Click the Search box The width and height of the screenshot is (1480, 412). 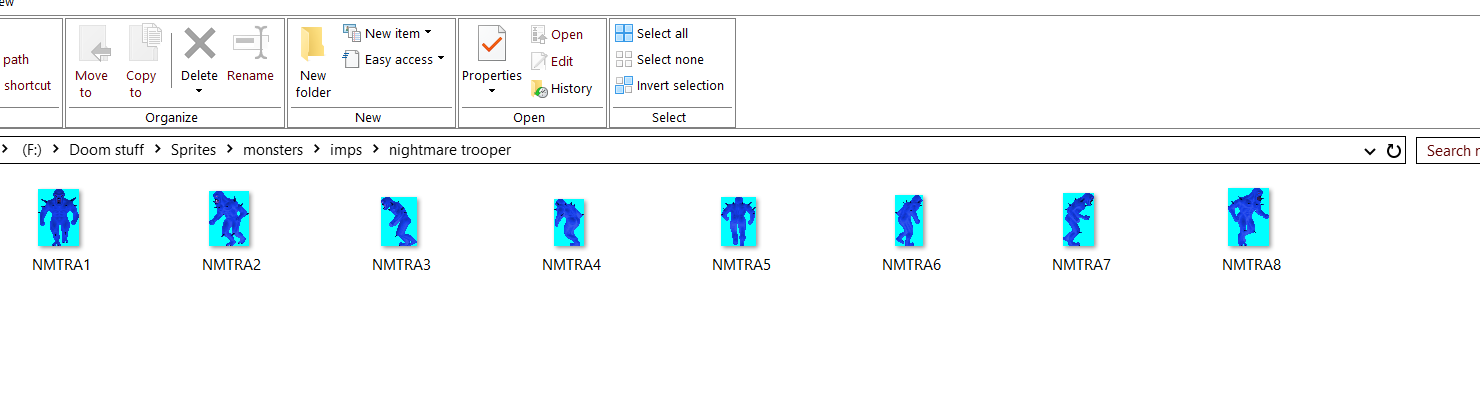1448,151
